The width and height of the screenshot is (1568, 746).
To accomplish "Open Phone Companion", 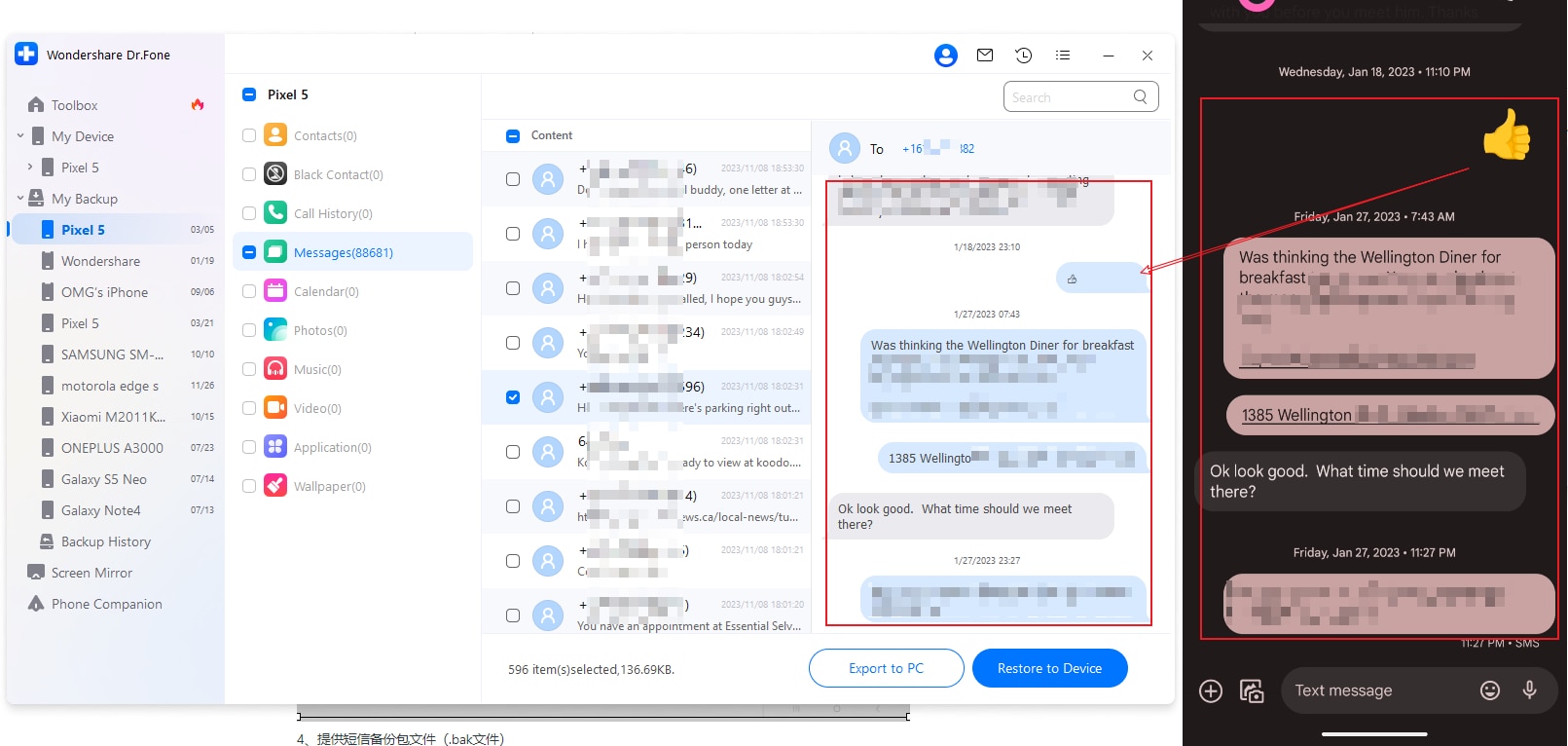I will pyautogui.click(x=106, y=604).
